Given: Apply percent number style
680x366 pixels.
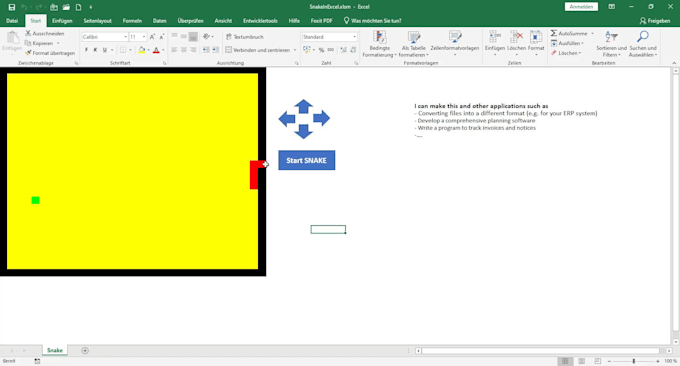Looking at the screenshot, I should pyautogui.click(x=321, y=50).
